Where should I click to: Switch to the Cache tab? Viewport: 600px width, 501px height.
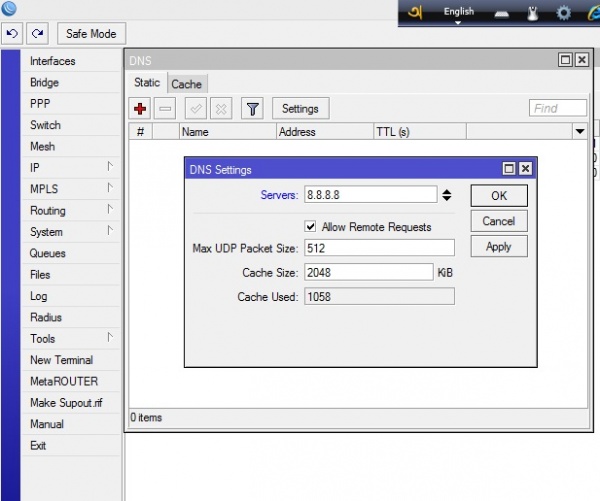pyautogui.click(x=187, y=84)
